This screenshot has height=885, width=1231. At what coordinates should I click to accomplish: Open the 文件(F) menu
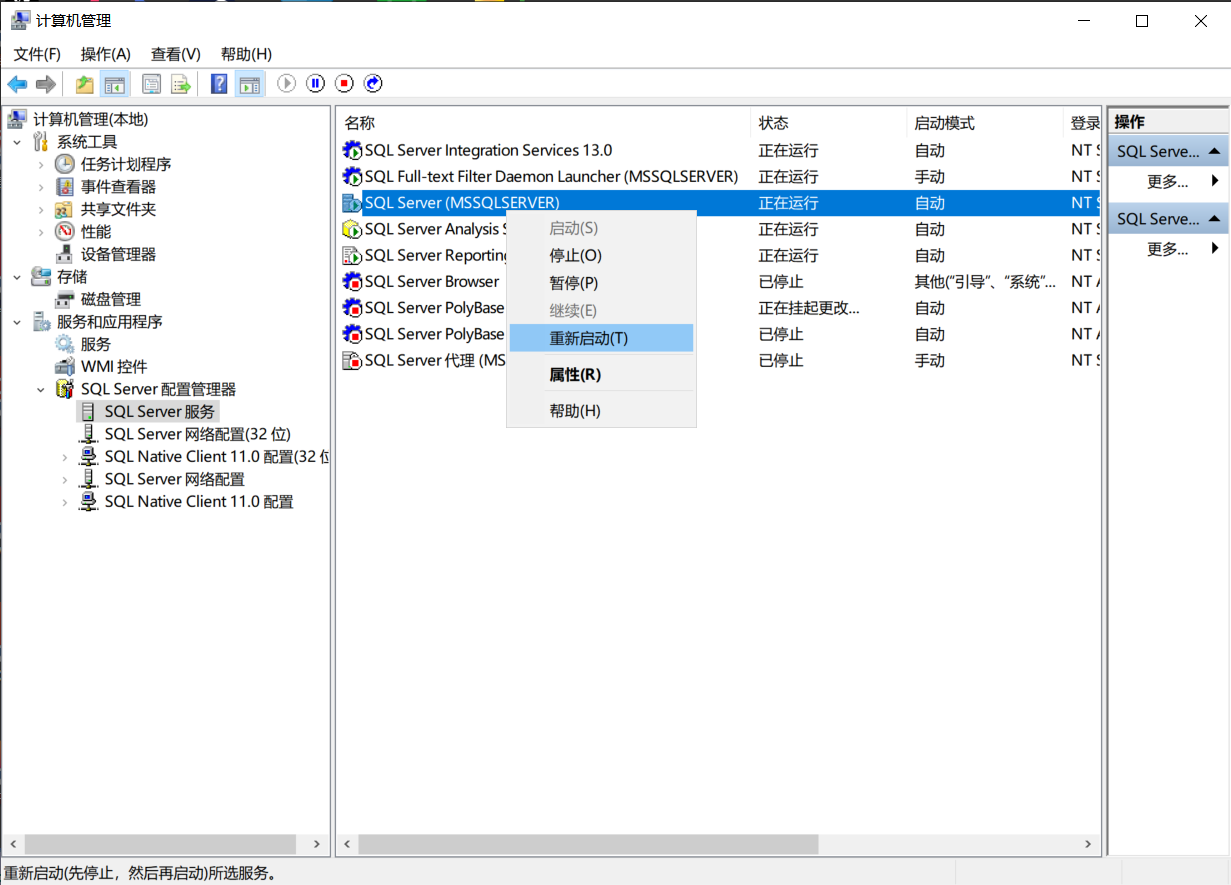click(37, 54)
